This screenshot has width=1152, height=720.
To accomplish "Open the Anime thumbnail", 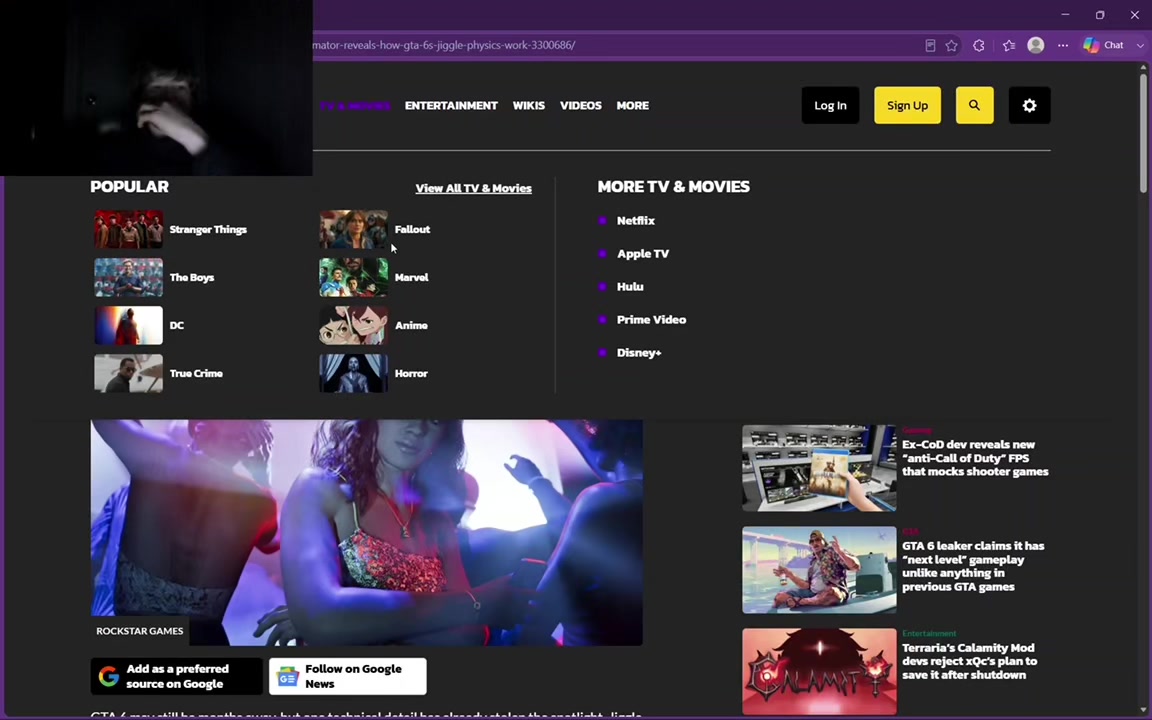I will (353, 325).
